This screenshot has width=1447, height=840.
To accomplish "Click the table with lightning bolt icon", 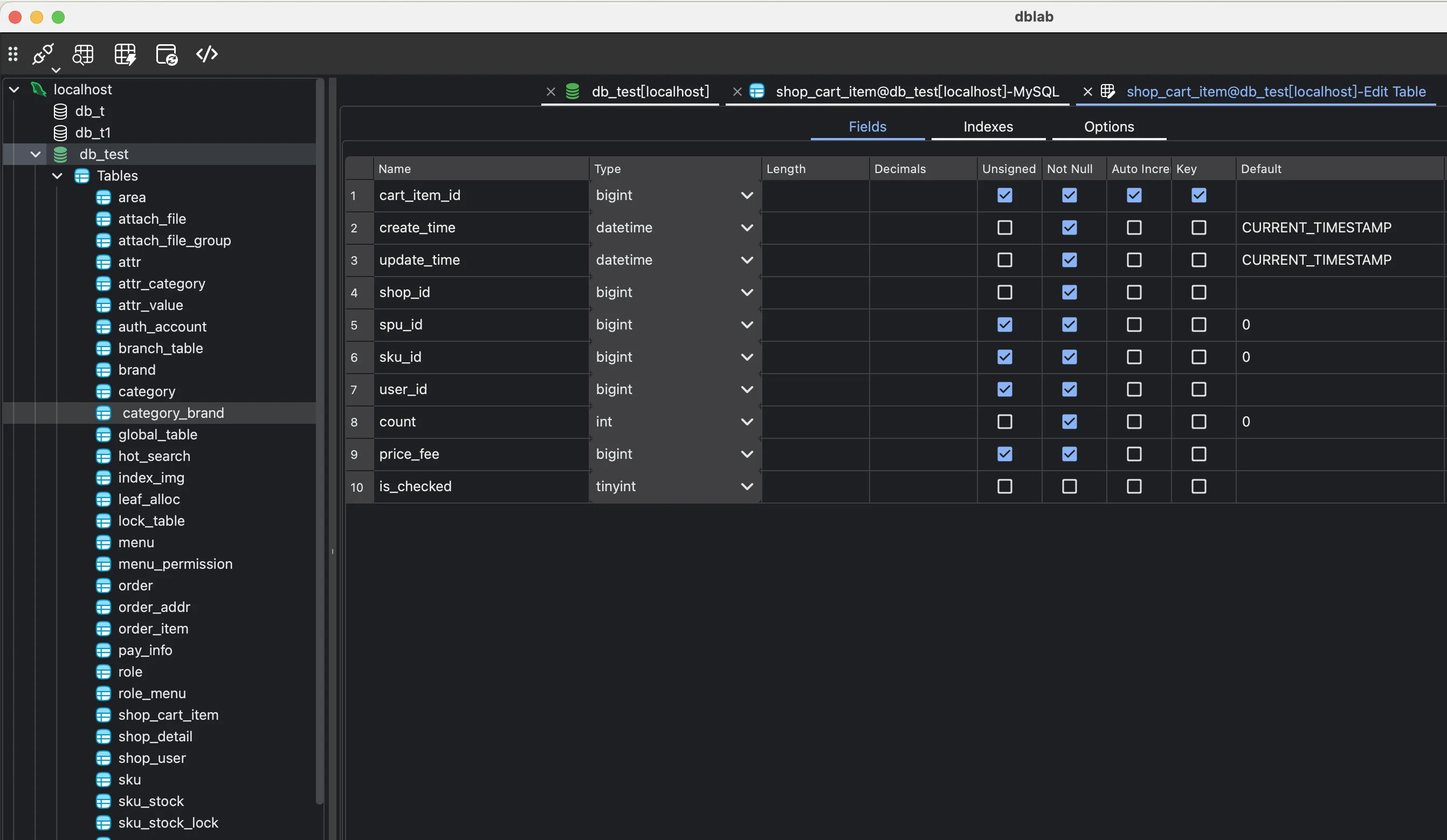I will pos(125,54).
